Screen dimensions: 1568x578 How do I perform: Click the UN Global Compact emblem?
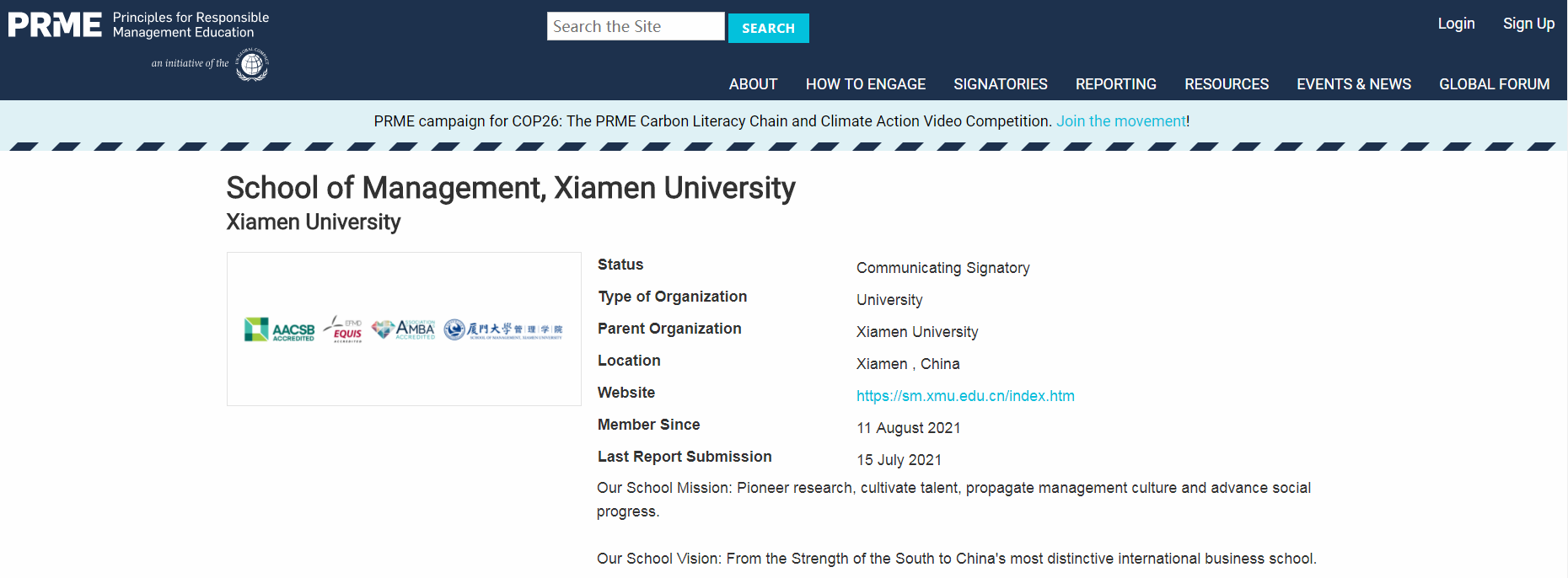point(252,64)
